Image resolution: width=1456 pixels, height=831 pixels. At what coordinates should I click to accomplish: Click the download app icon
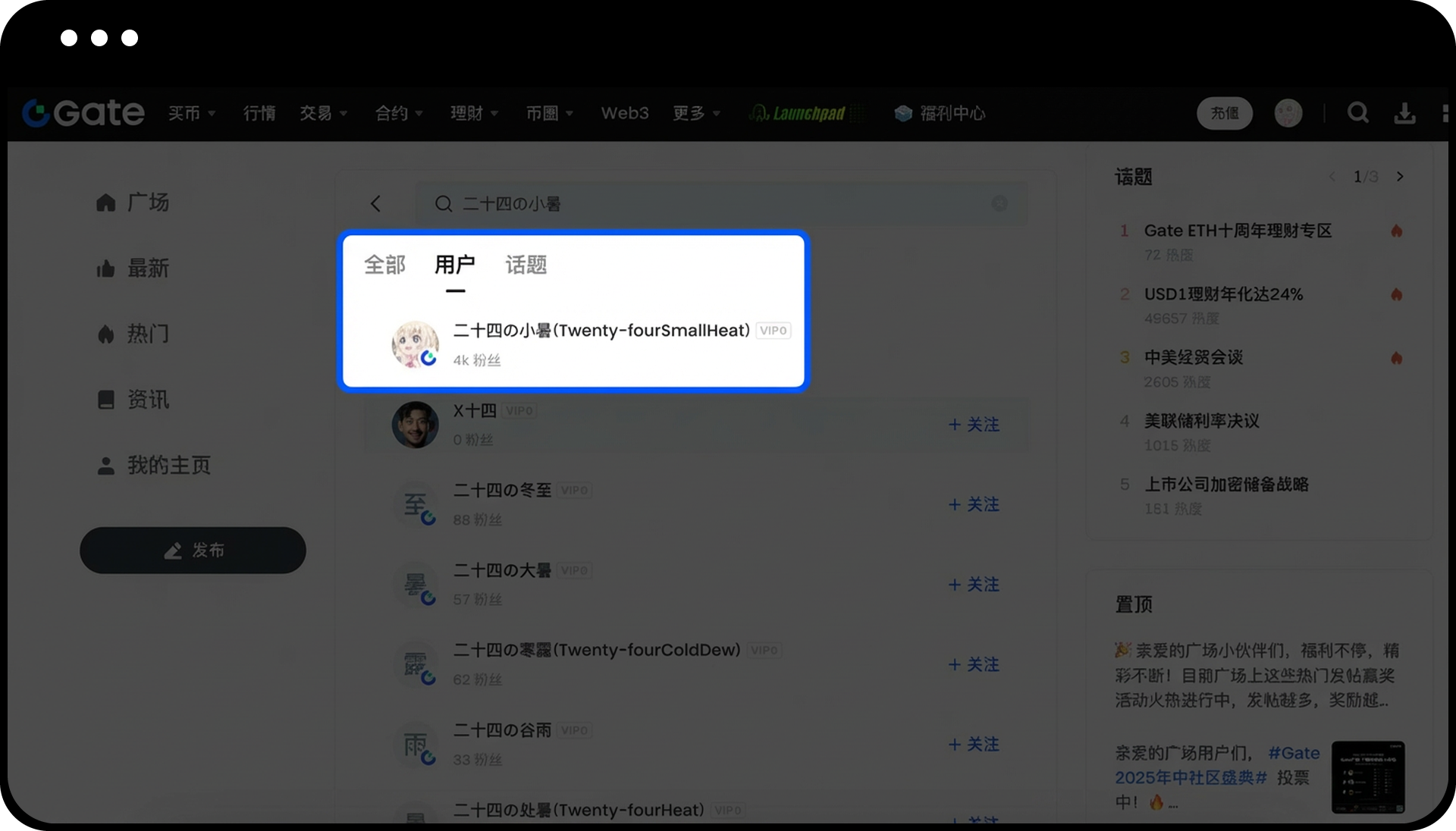click(x=1404, y=113)
